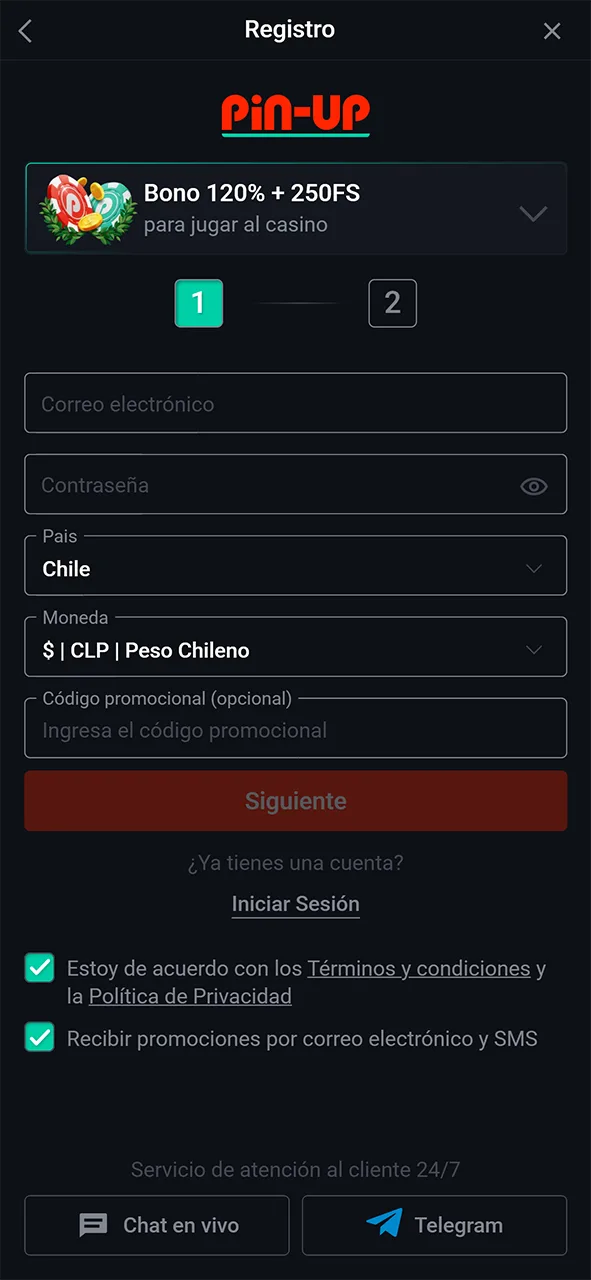Show password with the eye icon

(x=534, y=486)
